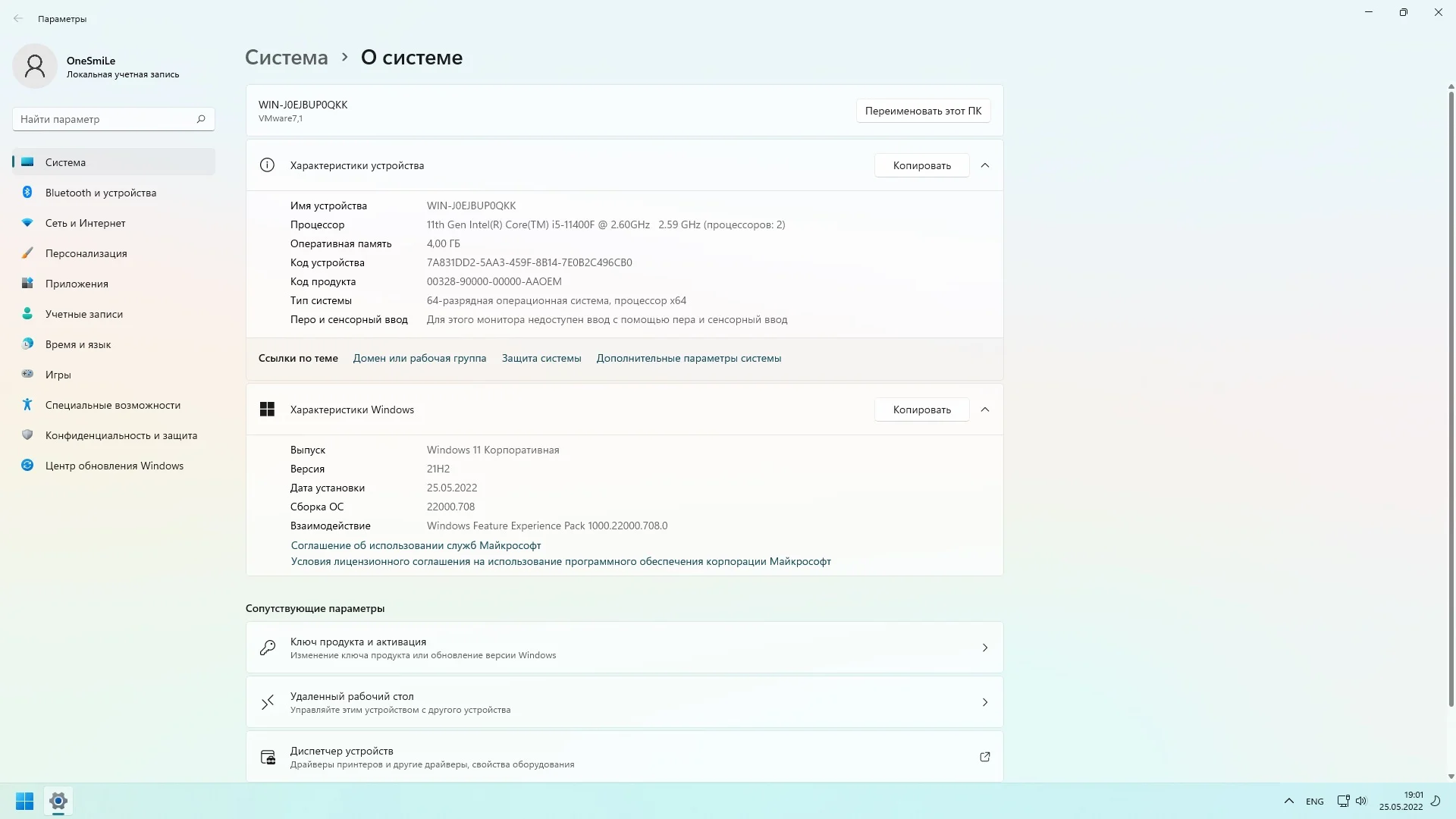Click the volume icon in the system tray
1456x819 pixels.
tap(1361, 801)
